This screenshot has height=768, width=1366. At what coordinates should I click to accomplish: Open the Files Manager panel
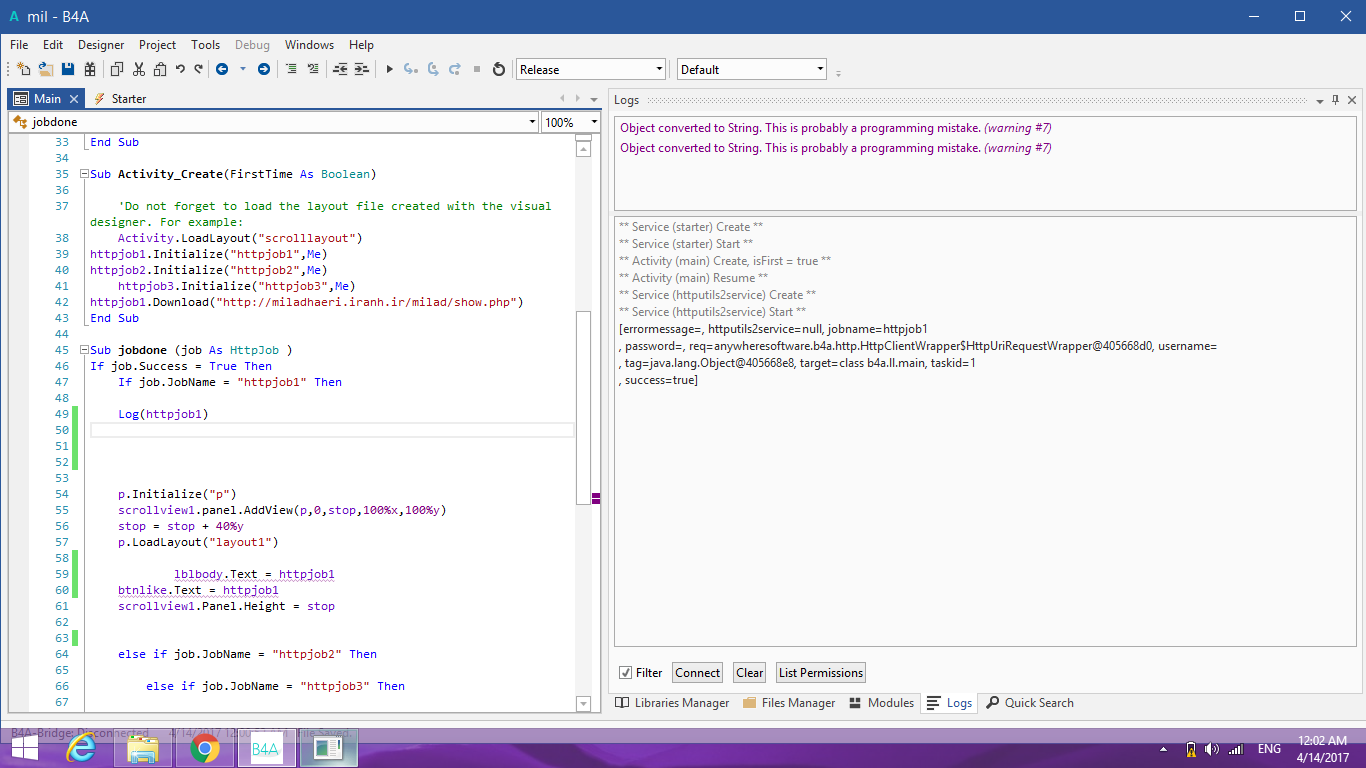click(789, 703)
